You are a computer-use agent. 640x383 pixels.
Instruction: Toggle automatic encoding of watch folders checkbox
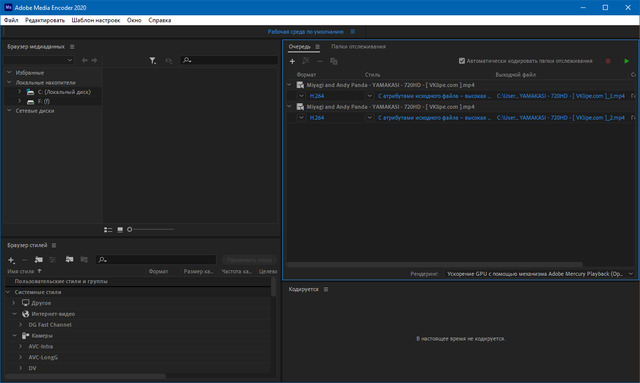[462, 61]
